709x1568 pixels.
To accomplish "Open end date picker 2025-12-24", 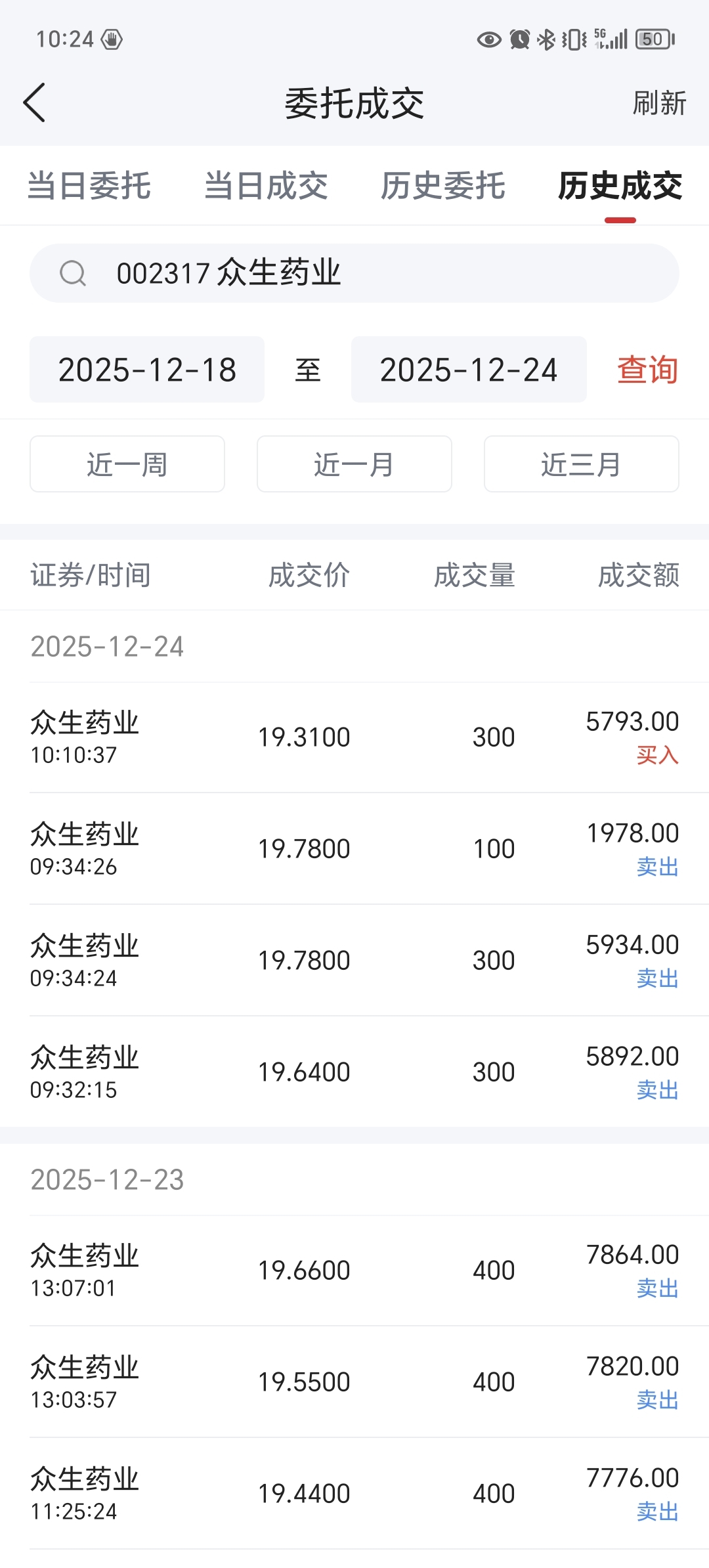I will pyautogui.click(x=469, y=370).
